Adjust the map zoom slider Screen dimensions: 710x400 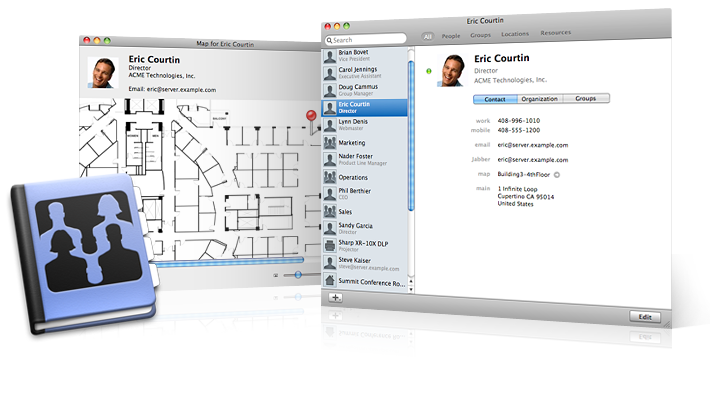click(298, 275)
